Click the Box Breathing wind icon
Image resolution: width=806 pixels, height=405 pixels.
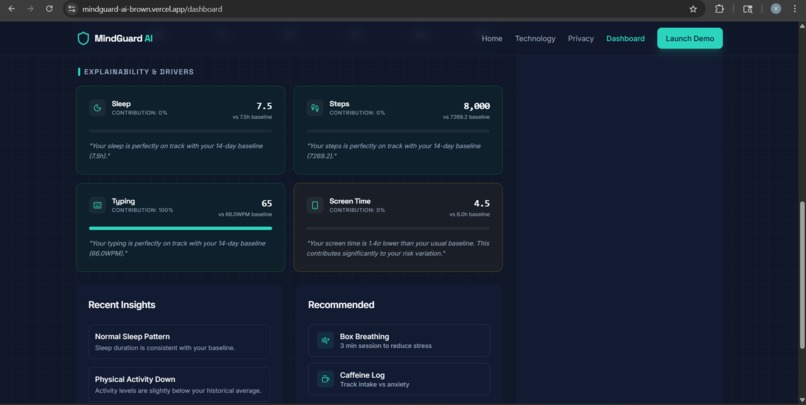coord(325,340)
